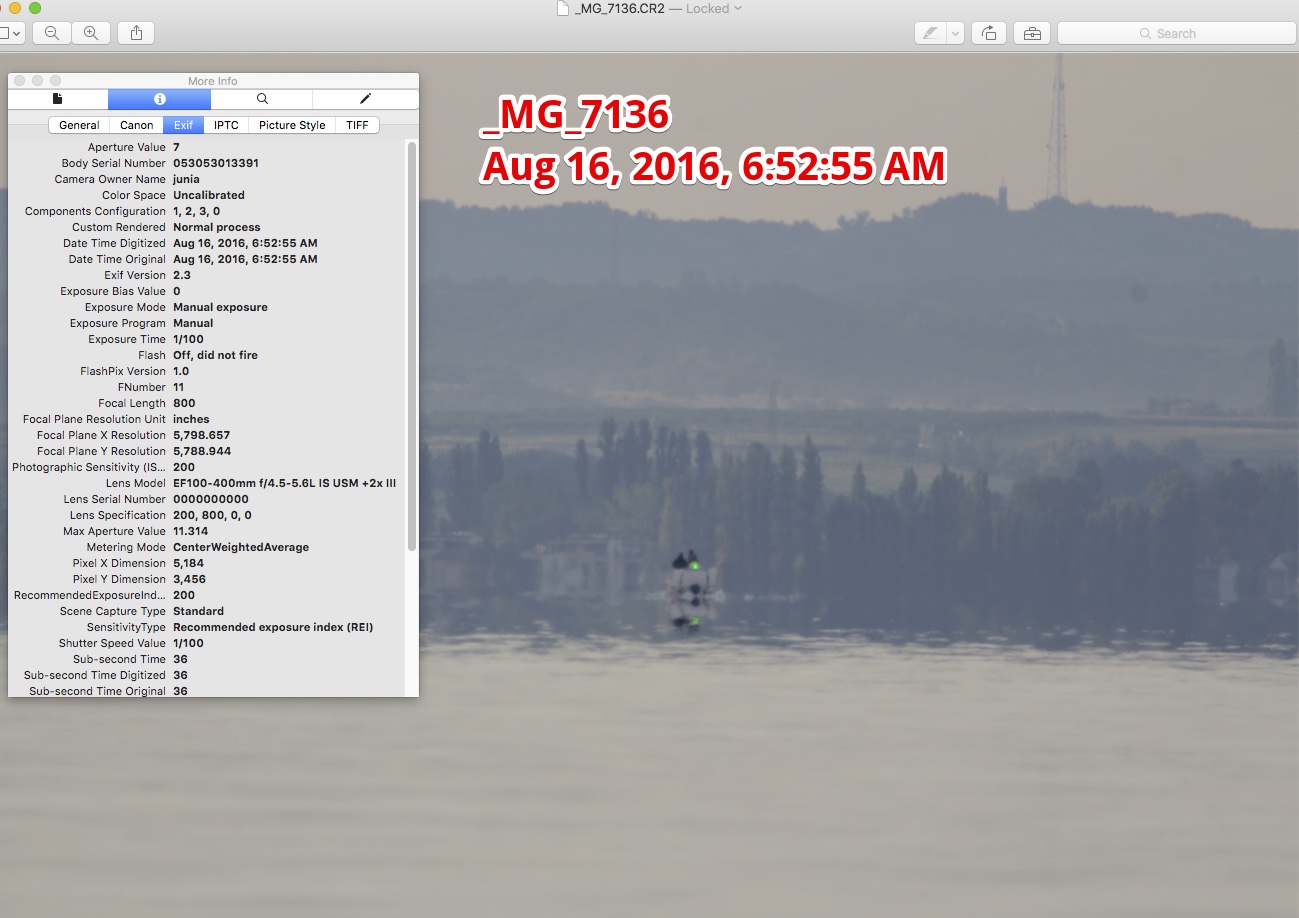Click the Search field in toolbar
1299x918 pixels.
pos(1176,33)
